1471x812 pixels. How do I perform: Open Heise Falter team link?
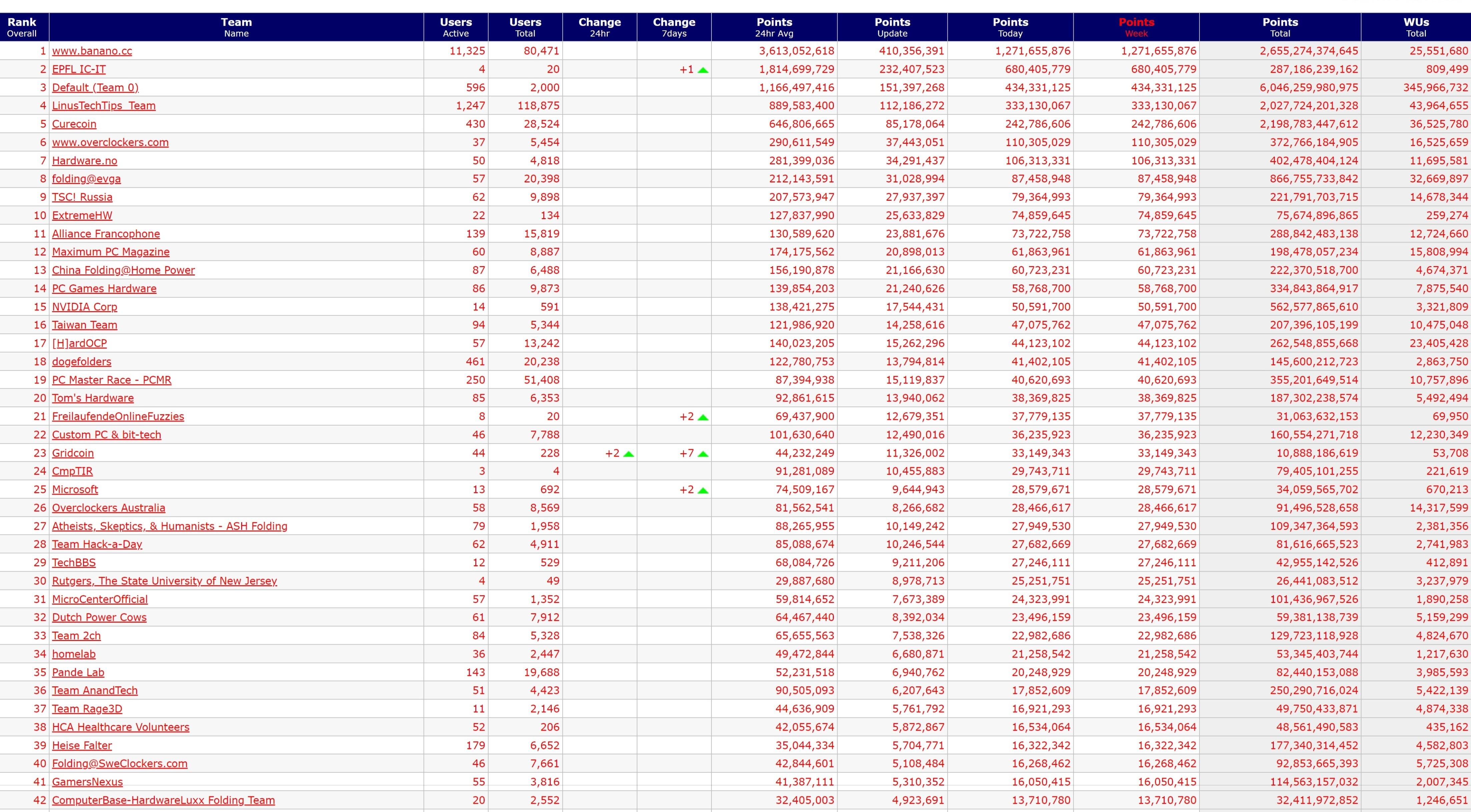point(82,745)
